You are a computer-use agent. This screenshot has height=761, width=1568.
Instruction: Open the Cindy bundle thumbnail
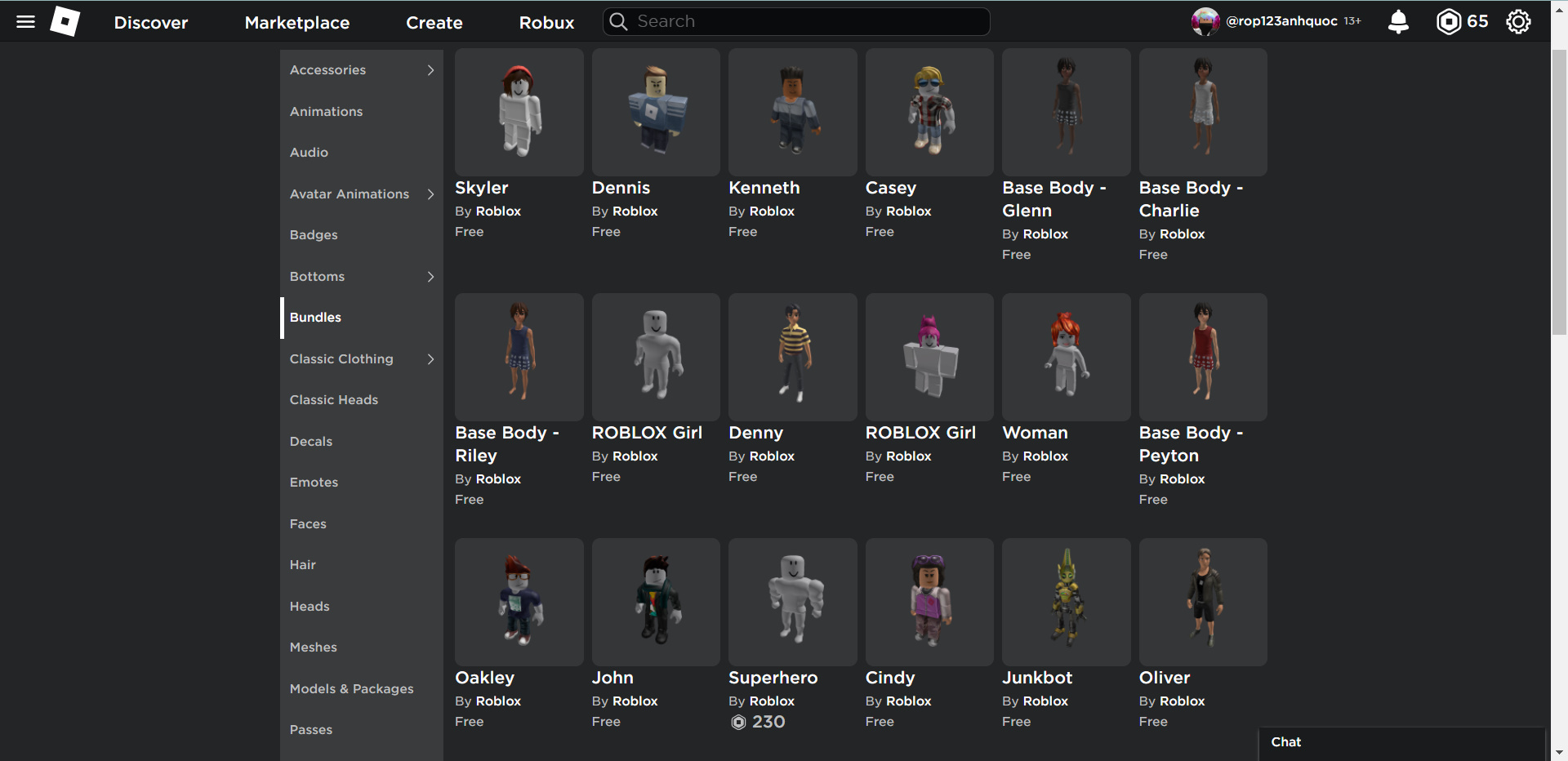929,602
